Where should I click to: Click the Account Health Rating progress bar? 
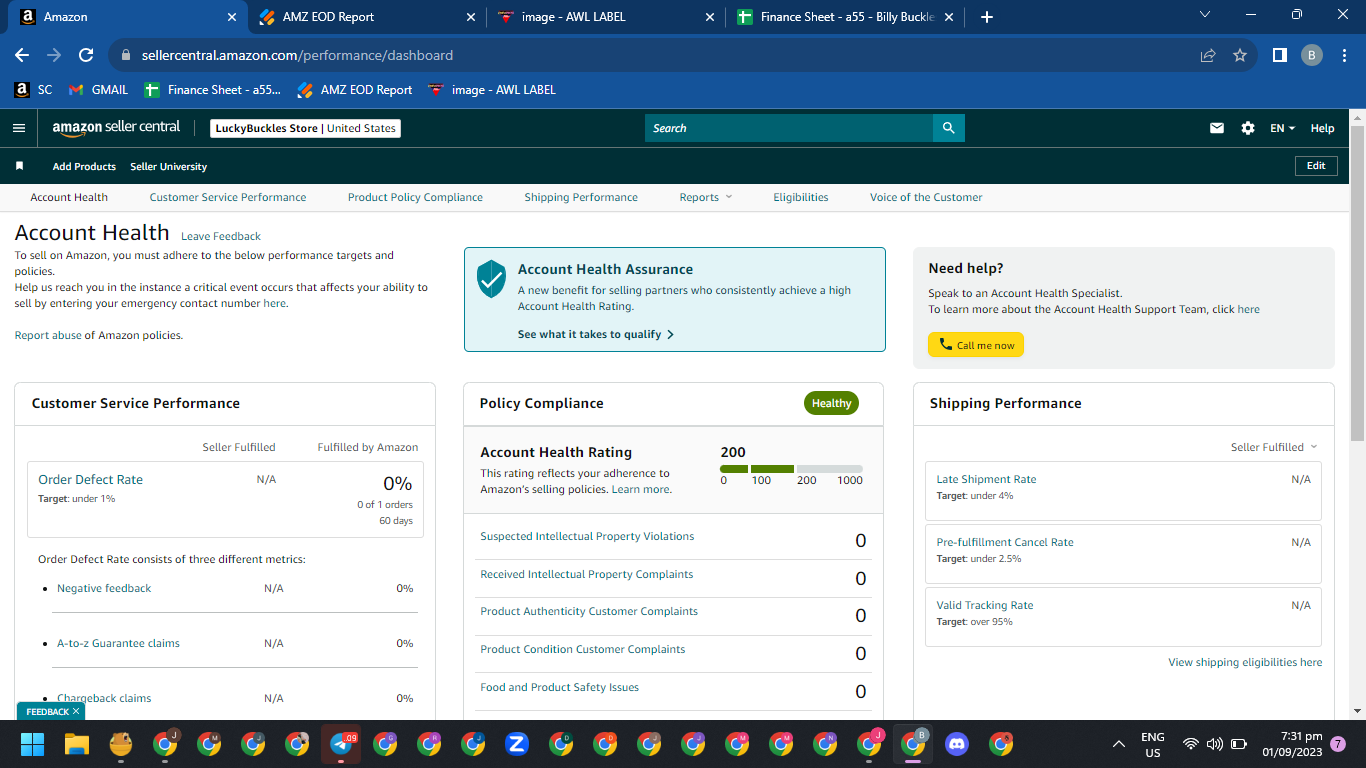[791, 468]
